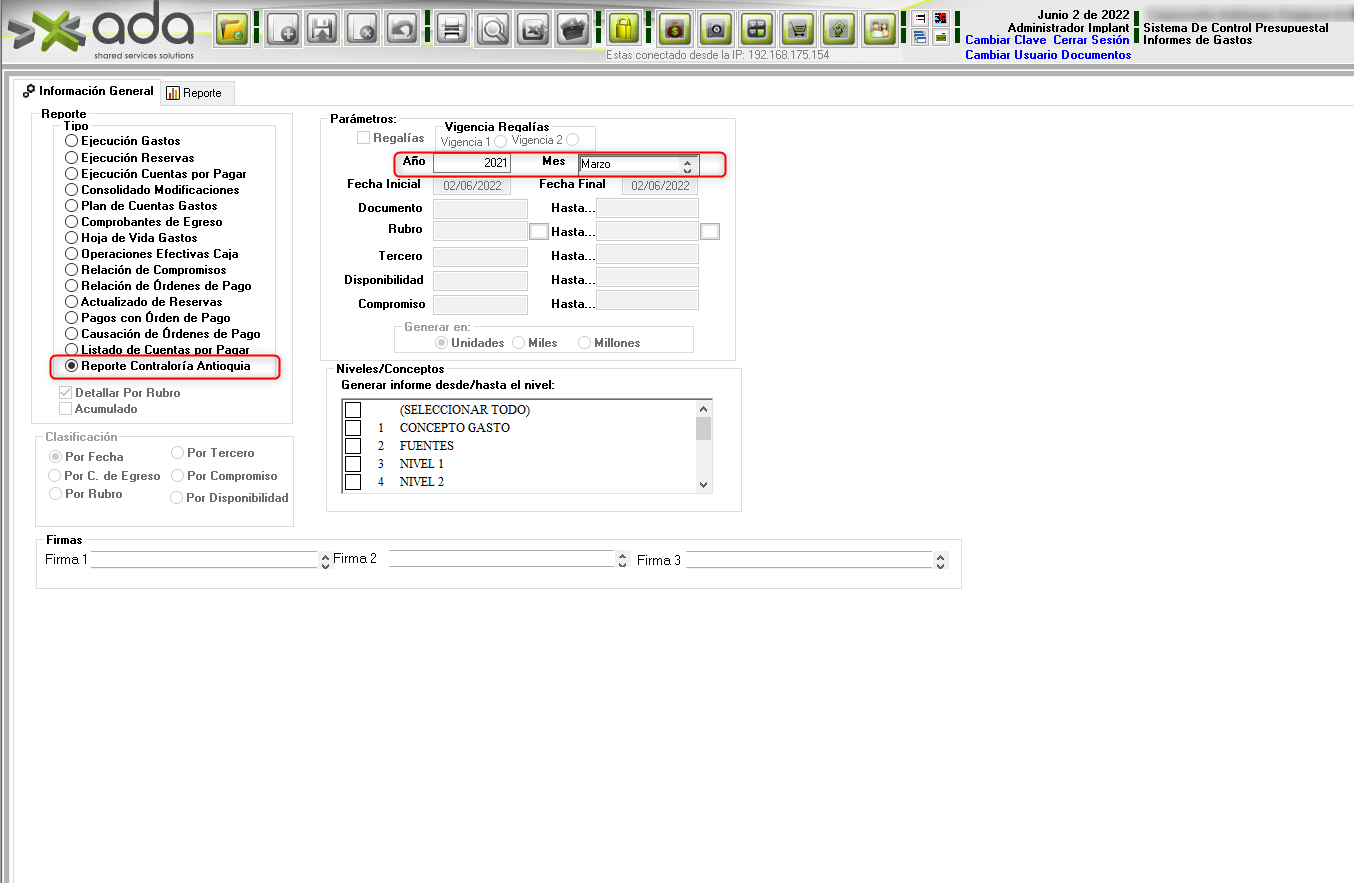1354x883 pixels.
Task: Select Relación de Compromisos radio option
Action: pyautogui.click(x=71, y=270)
